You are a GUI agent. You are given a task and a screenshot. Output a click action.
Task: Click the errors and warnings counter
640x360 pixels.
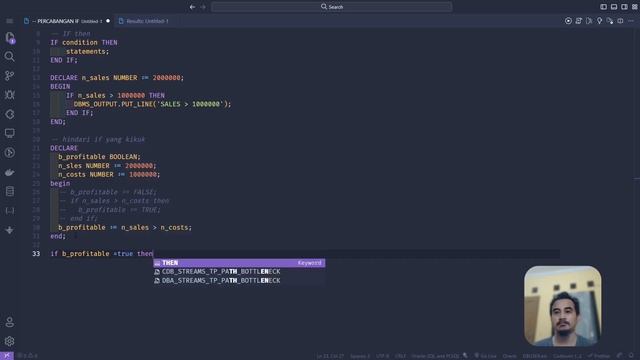pos(28,356)
